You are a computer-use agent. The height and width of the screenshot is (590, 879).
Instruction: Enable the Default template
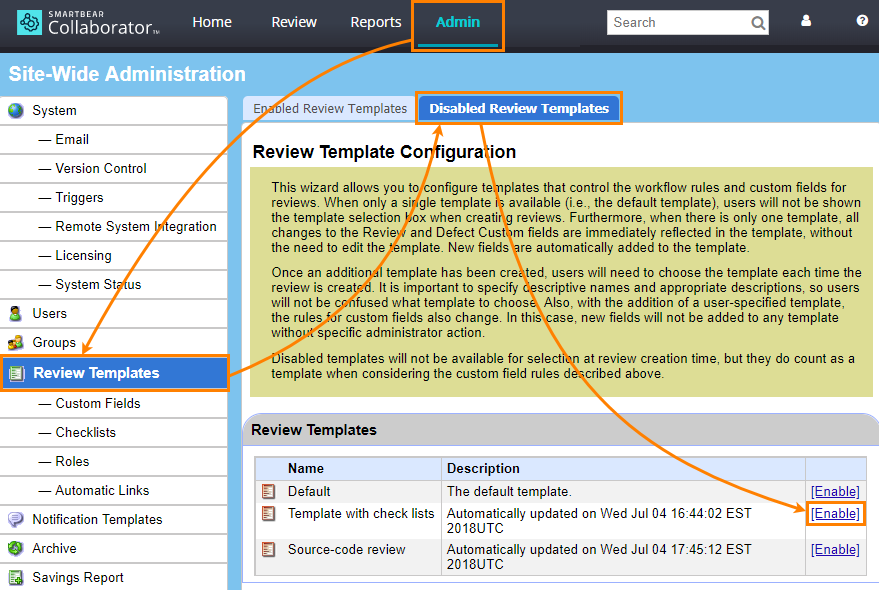pos(834,491)
